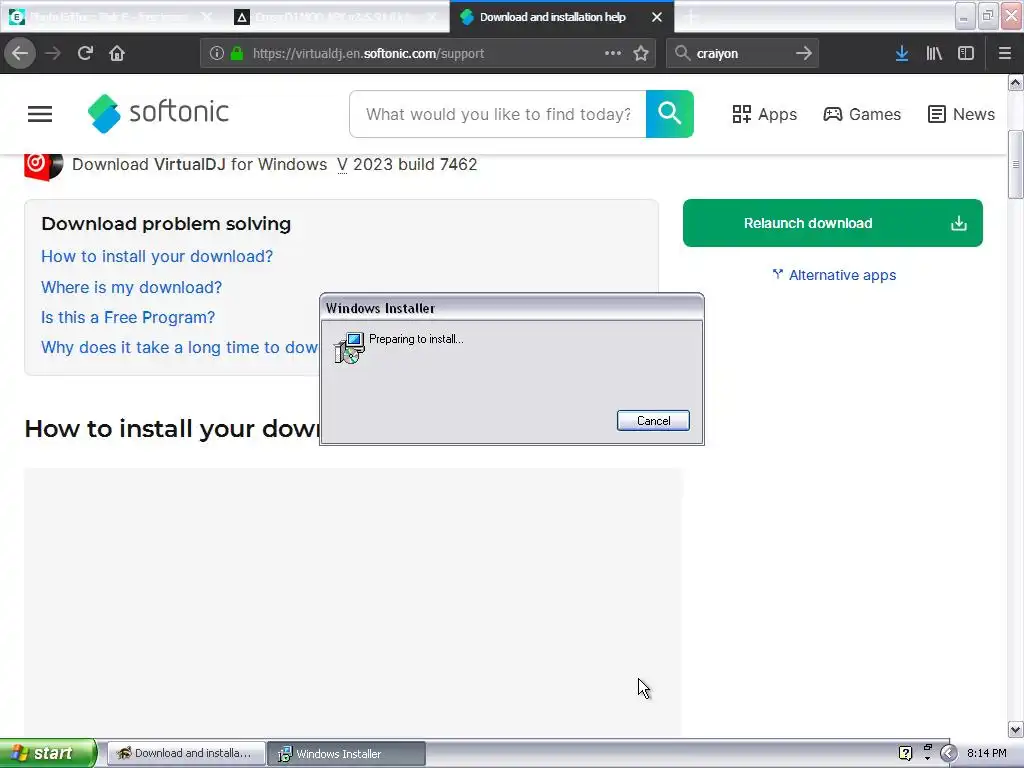Click the page scrollbar down arrow
The width and height of the screenshot is (1024, 768).
1015,729
